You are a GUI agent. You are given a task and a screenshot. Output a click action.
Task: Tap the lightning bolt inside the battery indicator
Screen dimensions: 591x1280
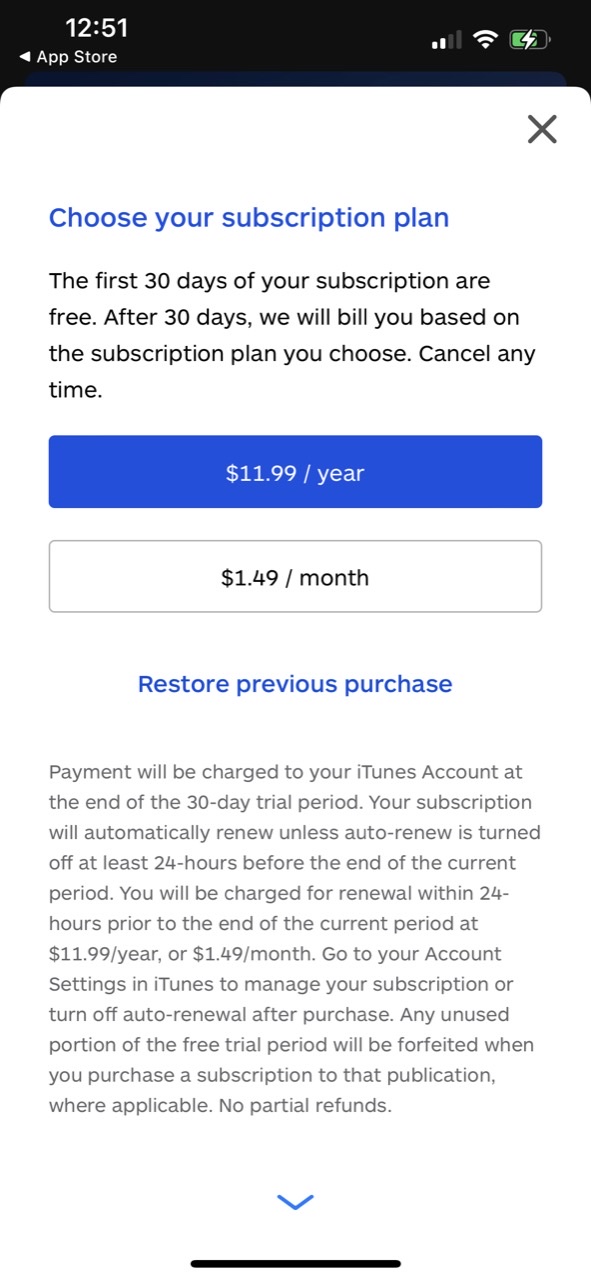pyautogui.click(x=529, y=39)
